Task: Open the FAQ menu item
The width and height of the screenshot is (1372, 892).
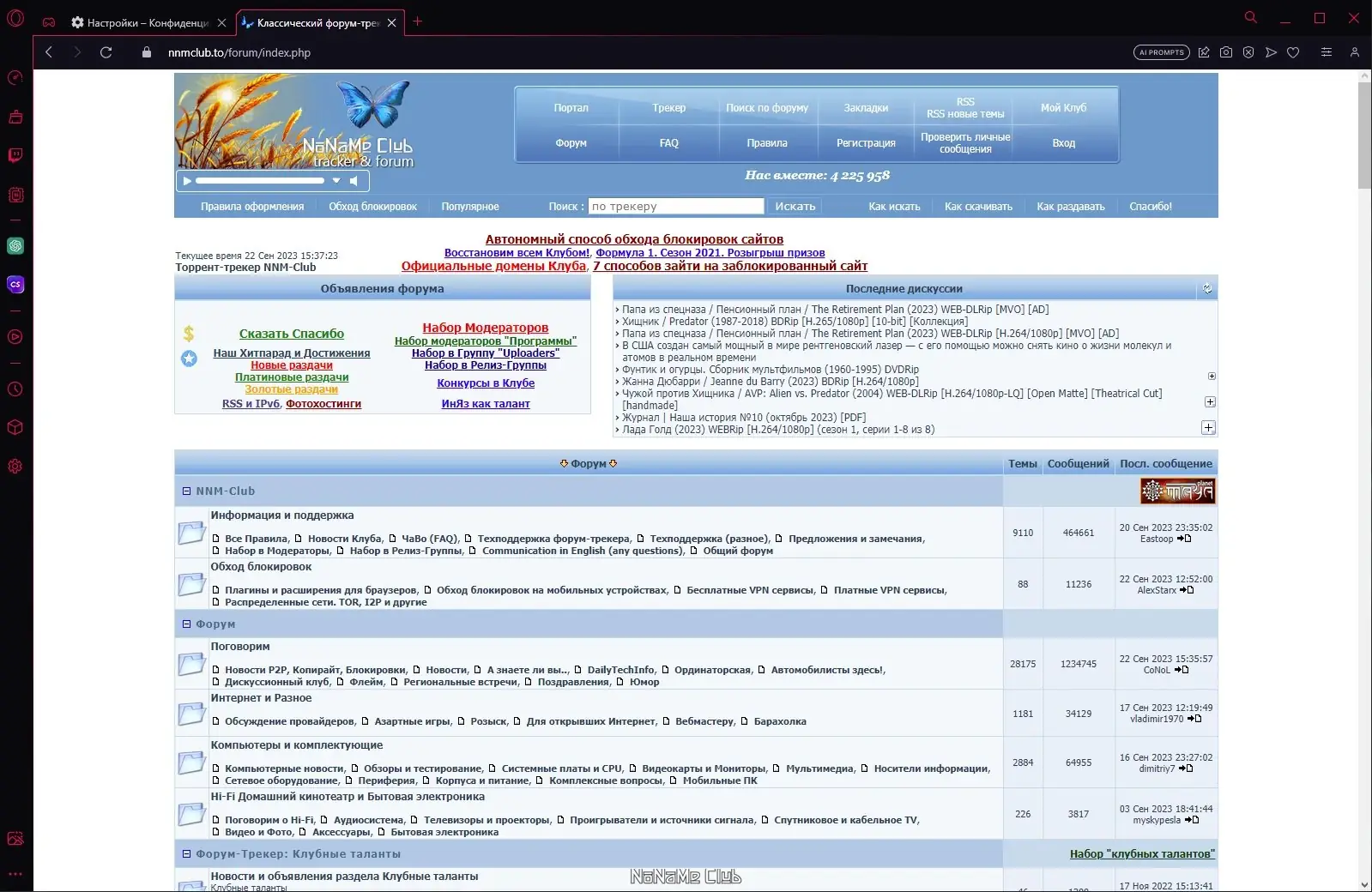Action: click(x=668, y=143)
